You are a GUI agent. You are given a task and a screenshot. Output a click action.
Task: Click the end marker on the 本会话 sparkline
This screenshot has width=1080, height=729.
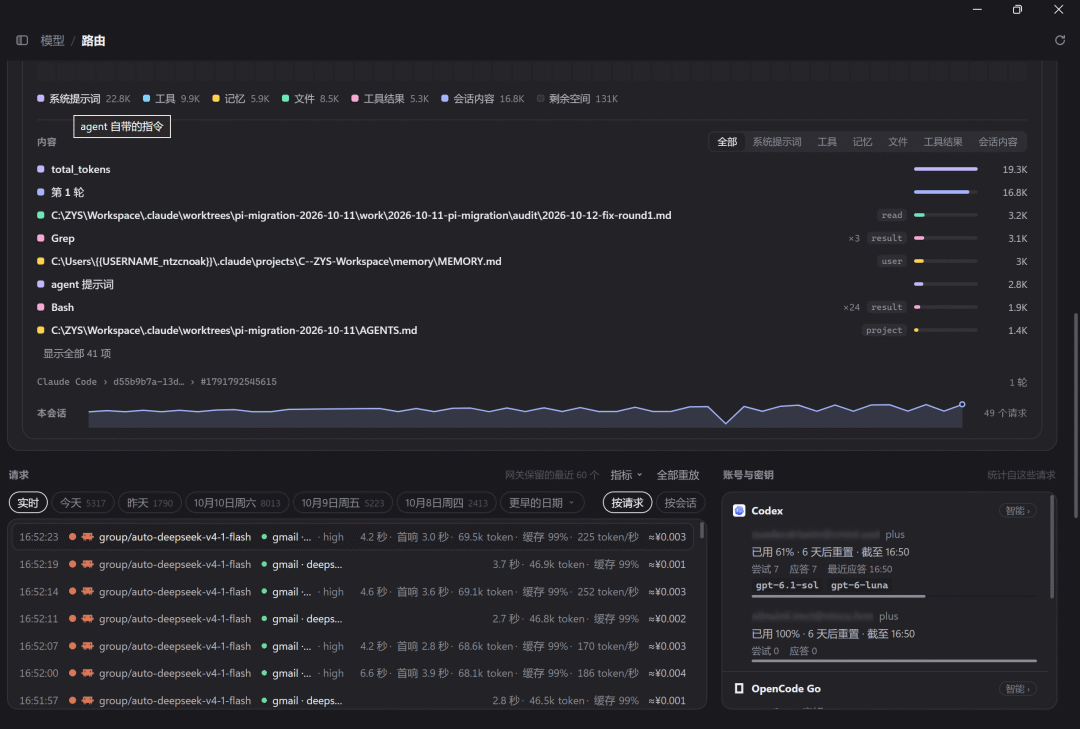[962, 404]
